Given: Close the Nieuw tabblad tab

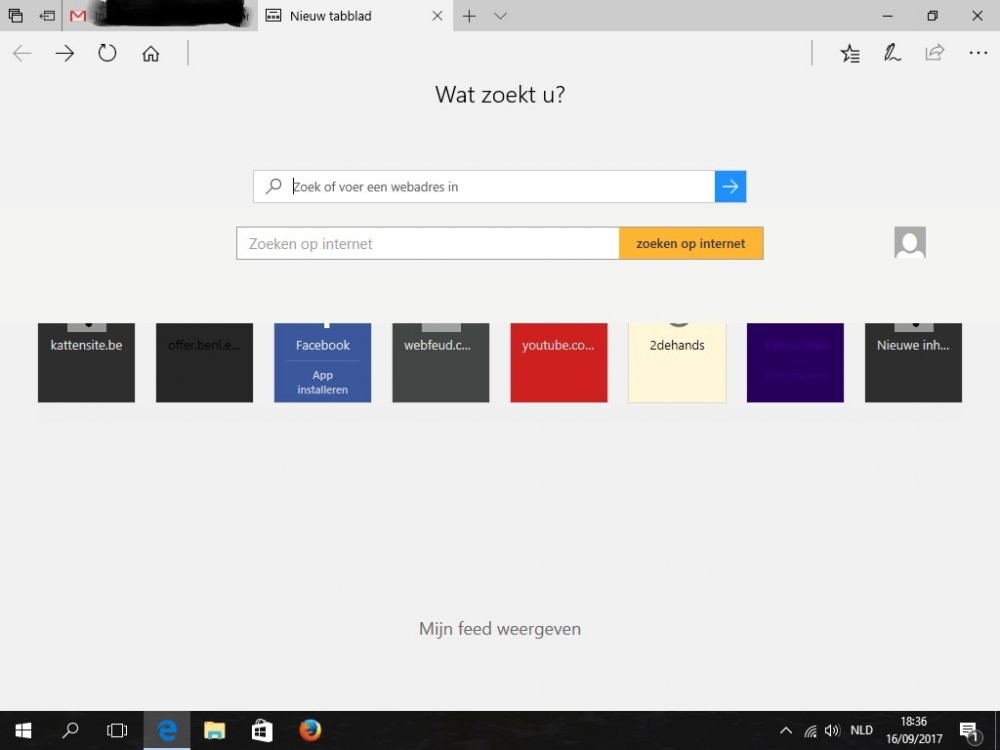Looking at the screenshot, I should click(438, 16).
